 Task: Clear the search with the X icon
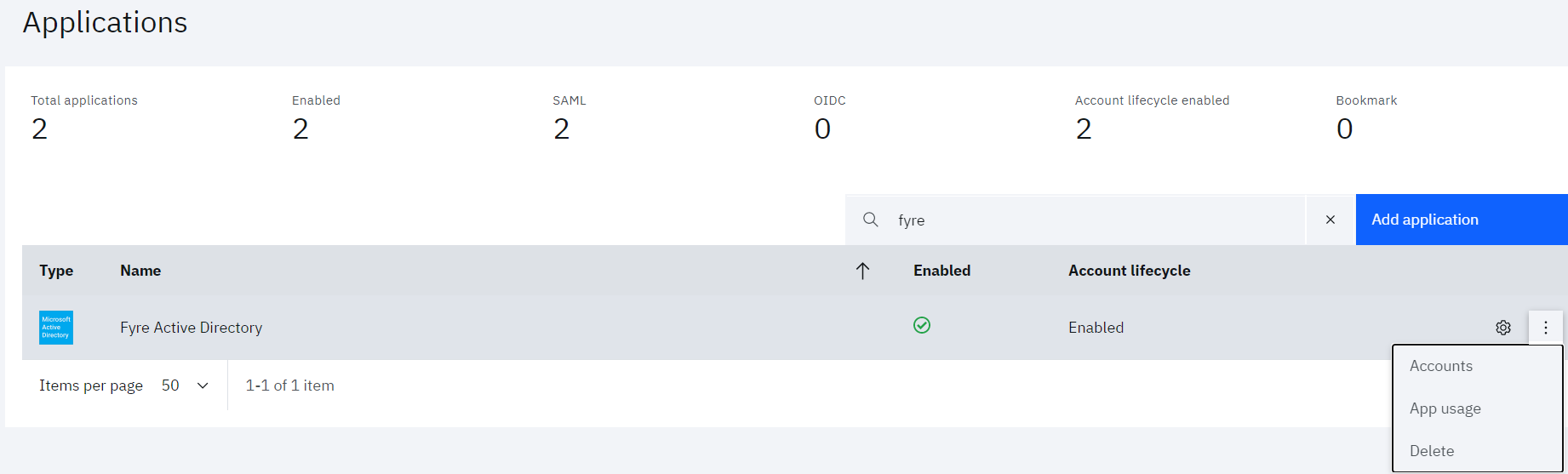(1331, 220)
